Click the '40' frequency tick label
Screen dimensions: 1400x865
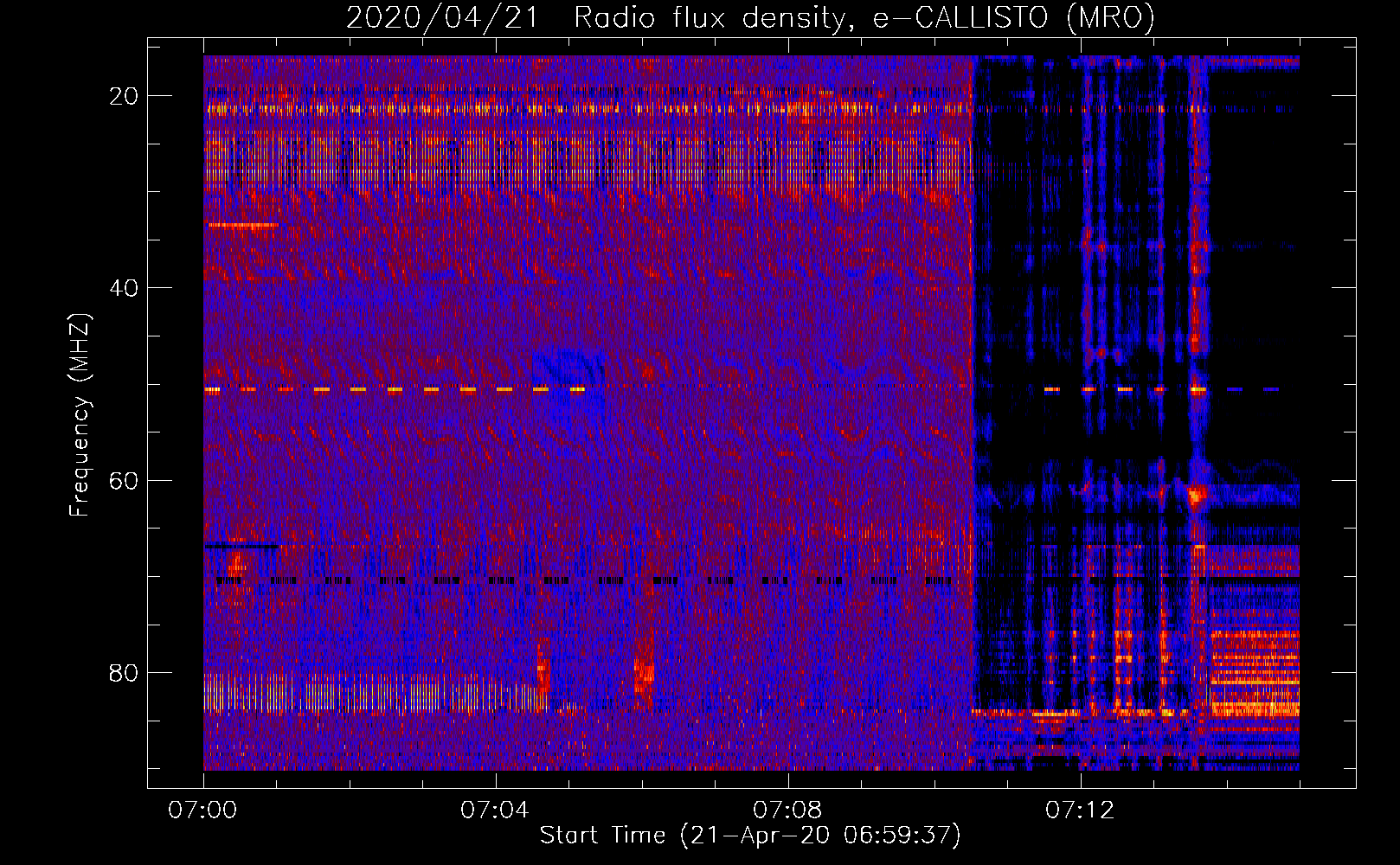click(124, 288)
